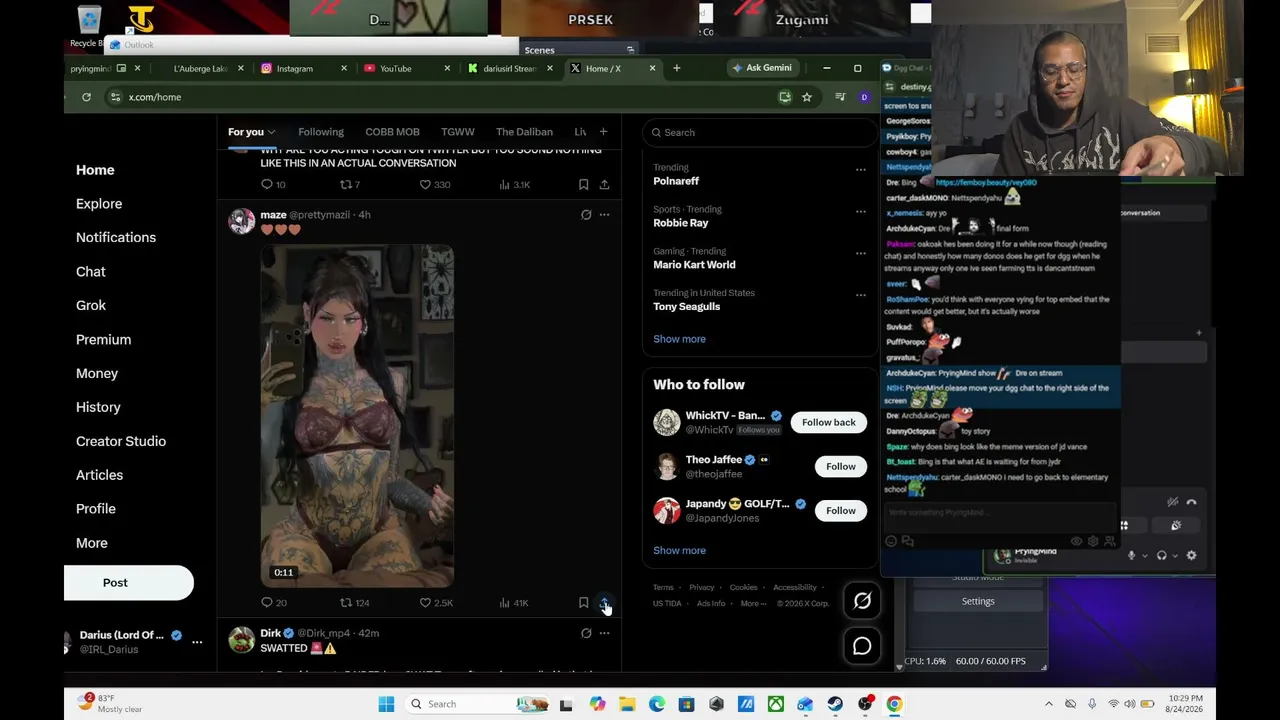The image size is (1280, 720).
Task: Reply to the maze post
Action: point(267,603)
